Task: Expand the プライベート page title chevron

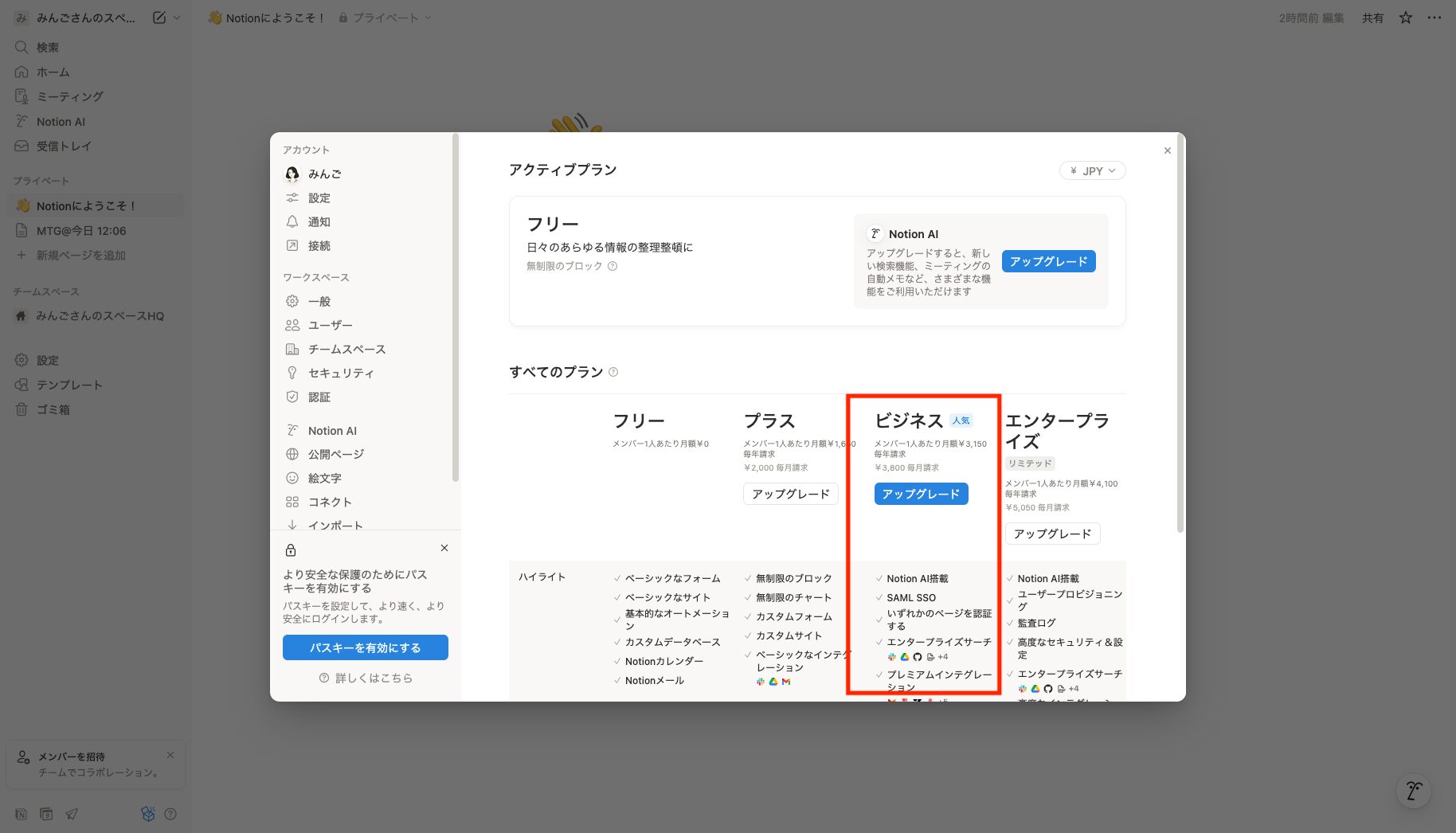Action: (x=428, y=18)
